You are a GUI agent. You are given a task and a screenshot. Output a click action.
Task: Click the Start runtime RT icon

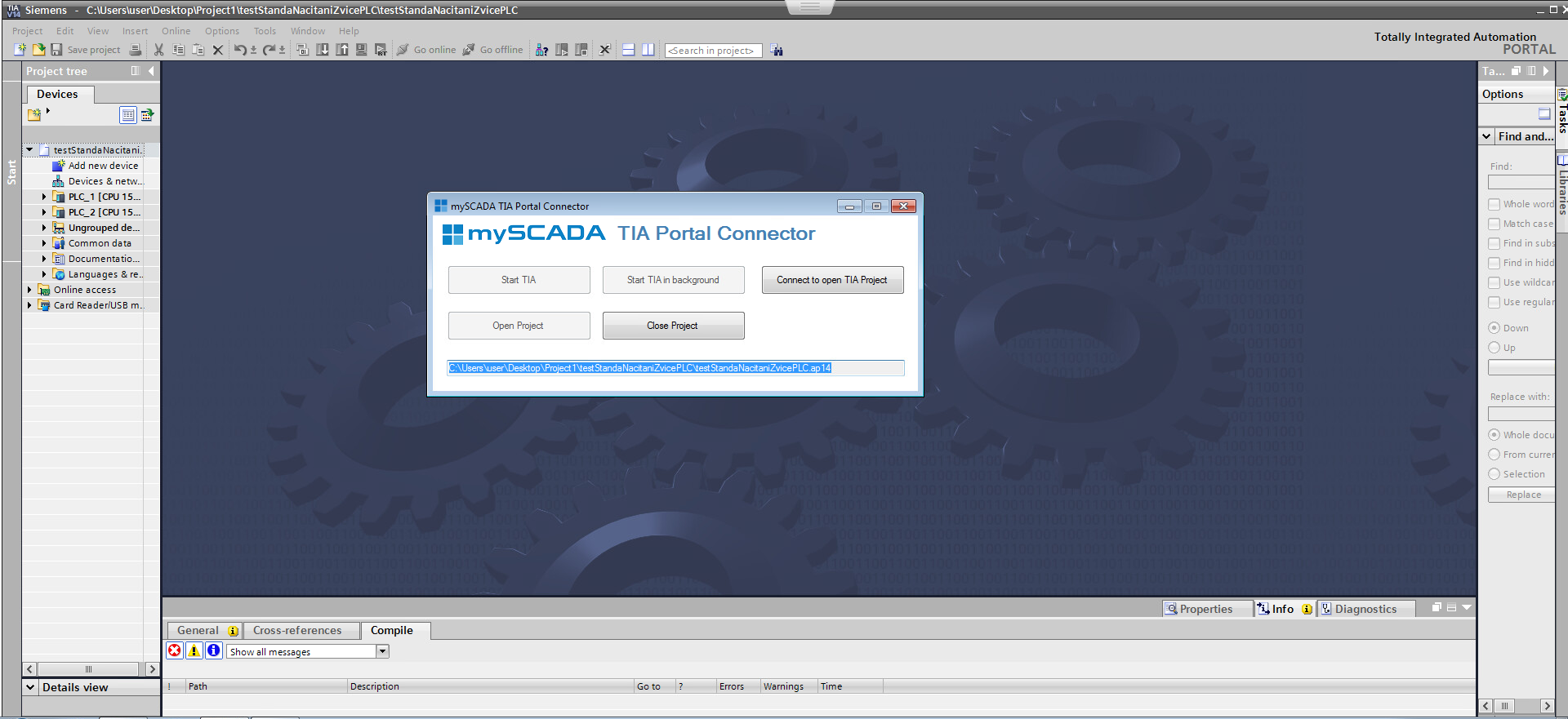point(381,50)
